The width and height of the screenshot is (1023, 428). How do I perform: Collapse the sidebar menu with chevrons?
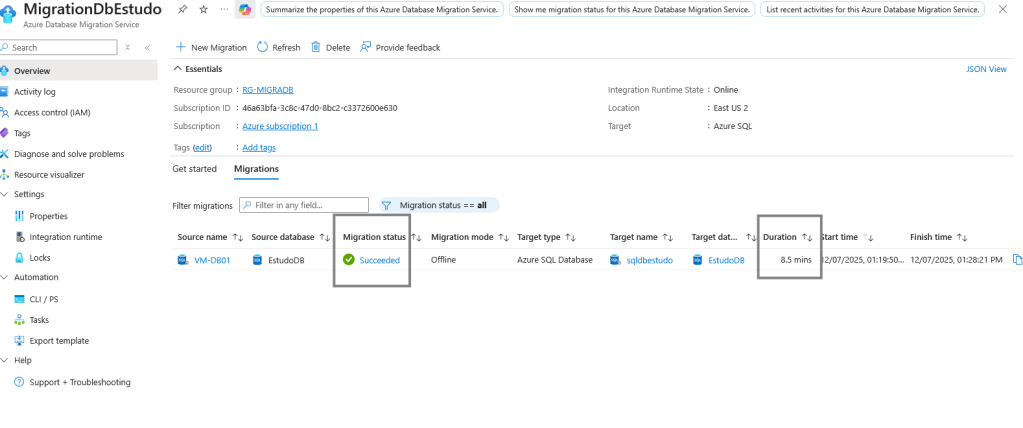tap(147, 47)
